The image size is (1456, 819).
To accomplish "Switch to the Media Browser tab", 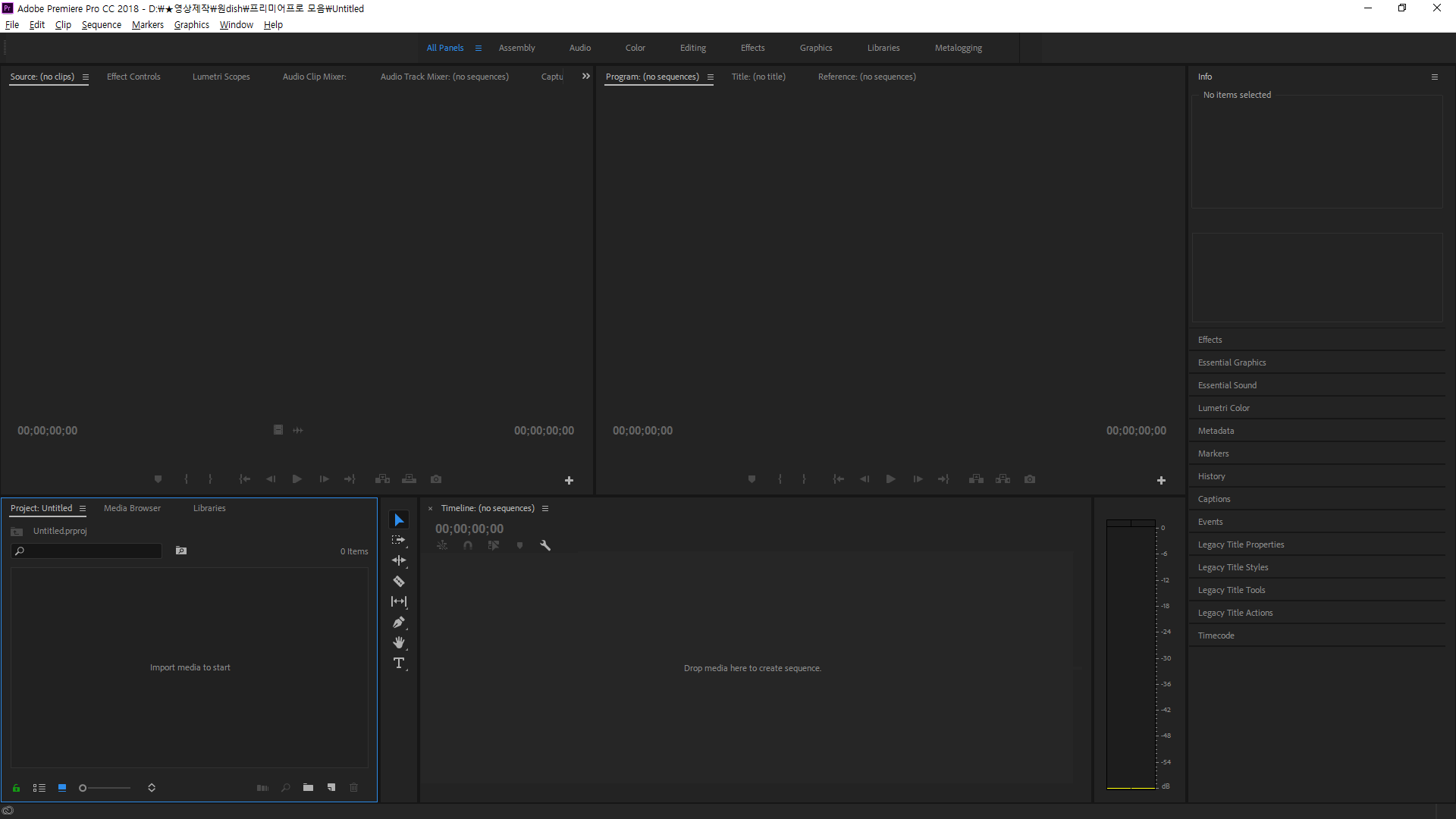I will 132,508.
